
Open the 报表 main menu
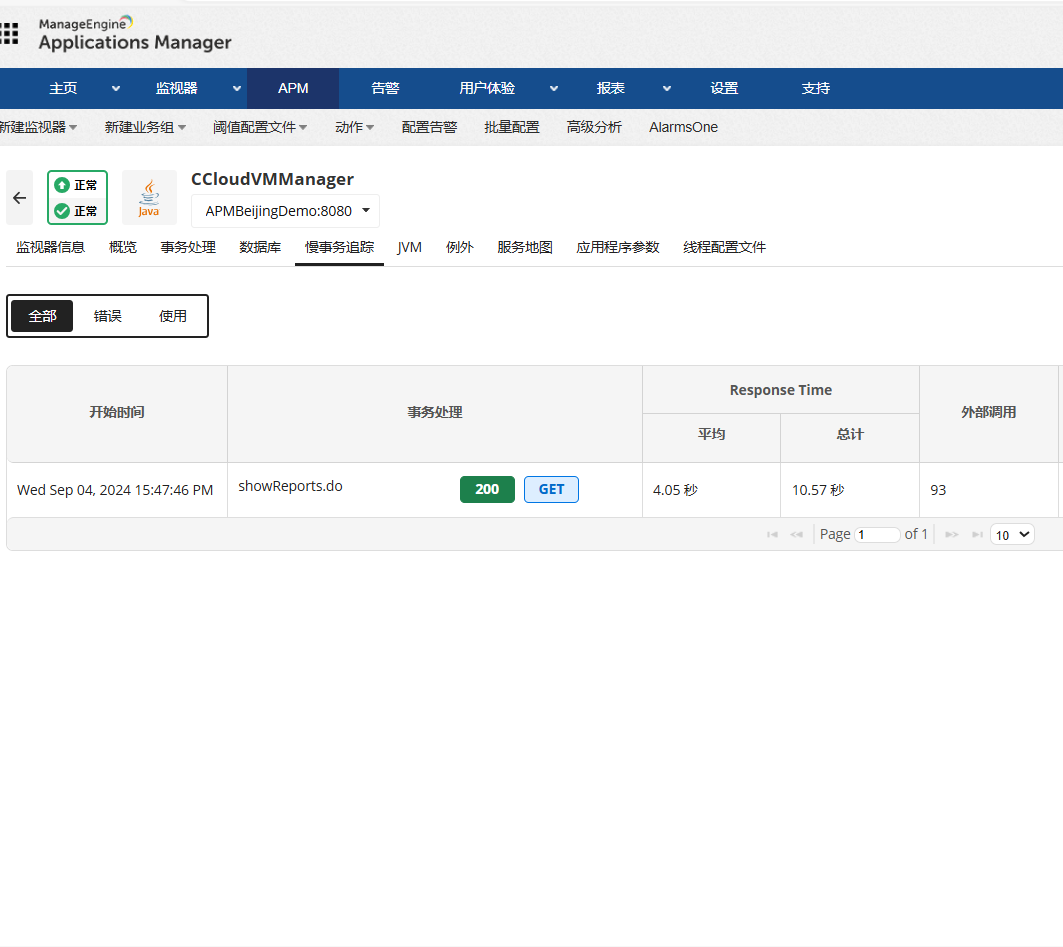click(x=610, y=88)
